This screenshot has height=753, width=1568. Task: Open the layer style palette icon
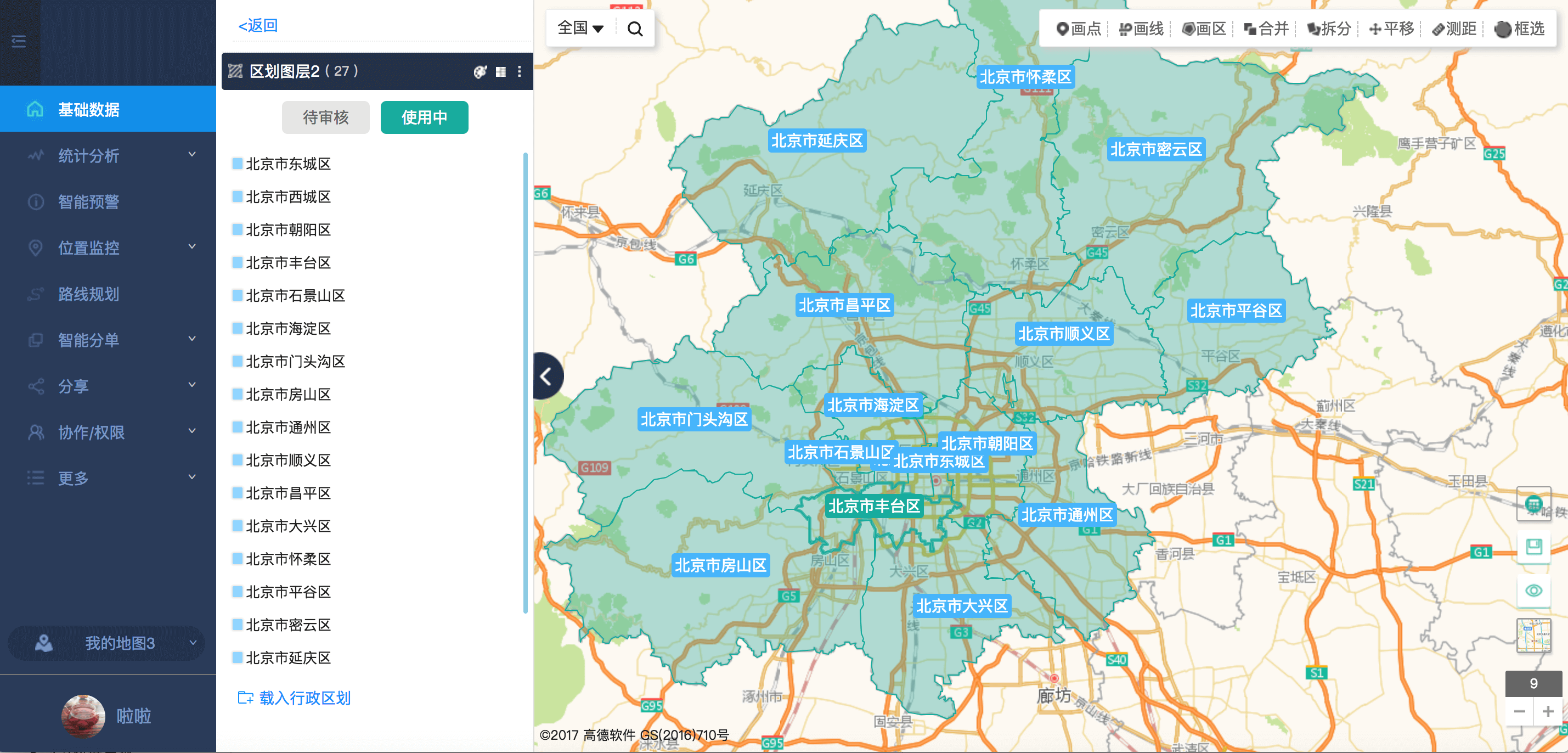(x=480, y=72)
